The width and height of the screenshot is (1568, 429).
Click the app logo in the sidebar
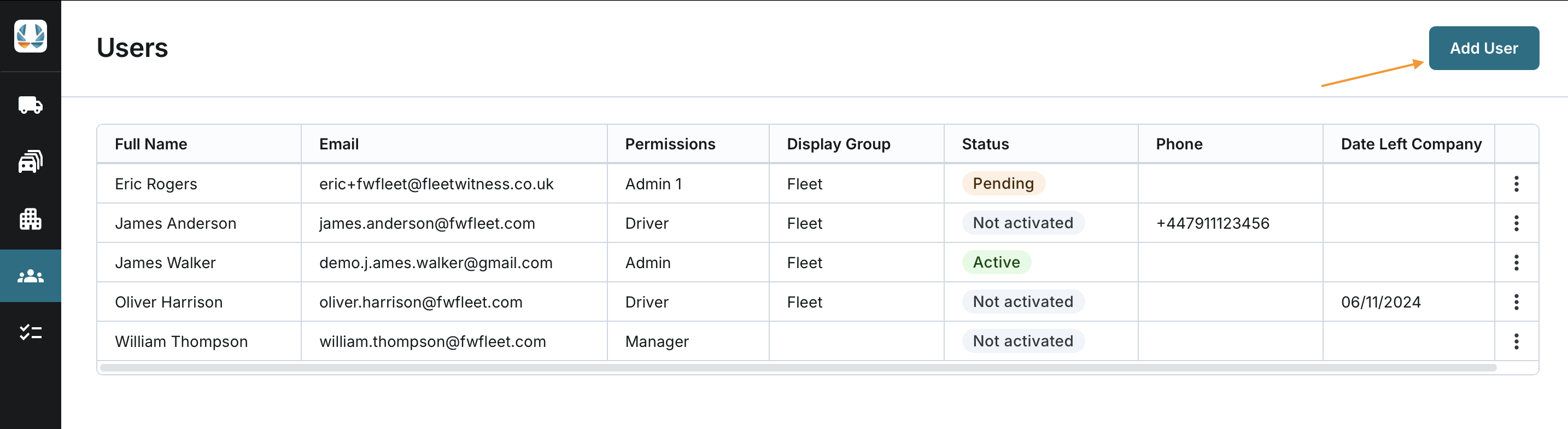[31, 36]
